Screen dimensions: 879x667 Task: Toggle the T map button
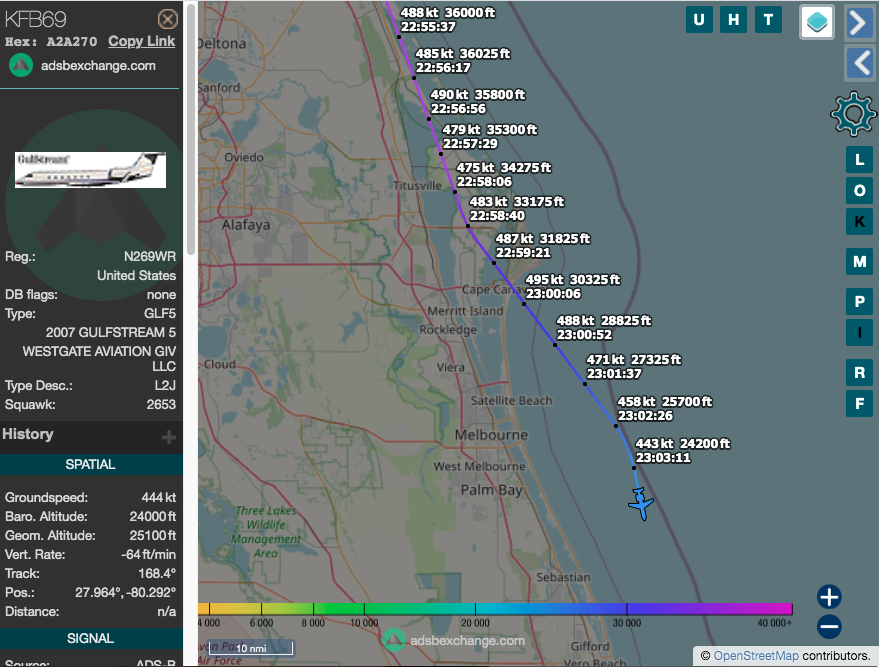click(x=769, y=20)
